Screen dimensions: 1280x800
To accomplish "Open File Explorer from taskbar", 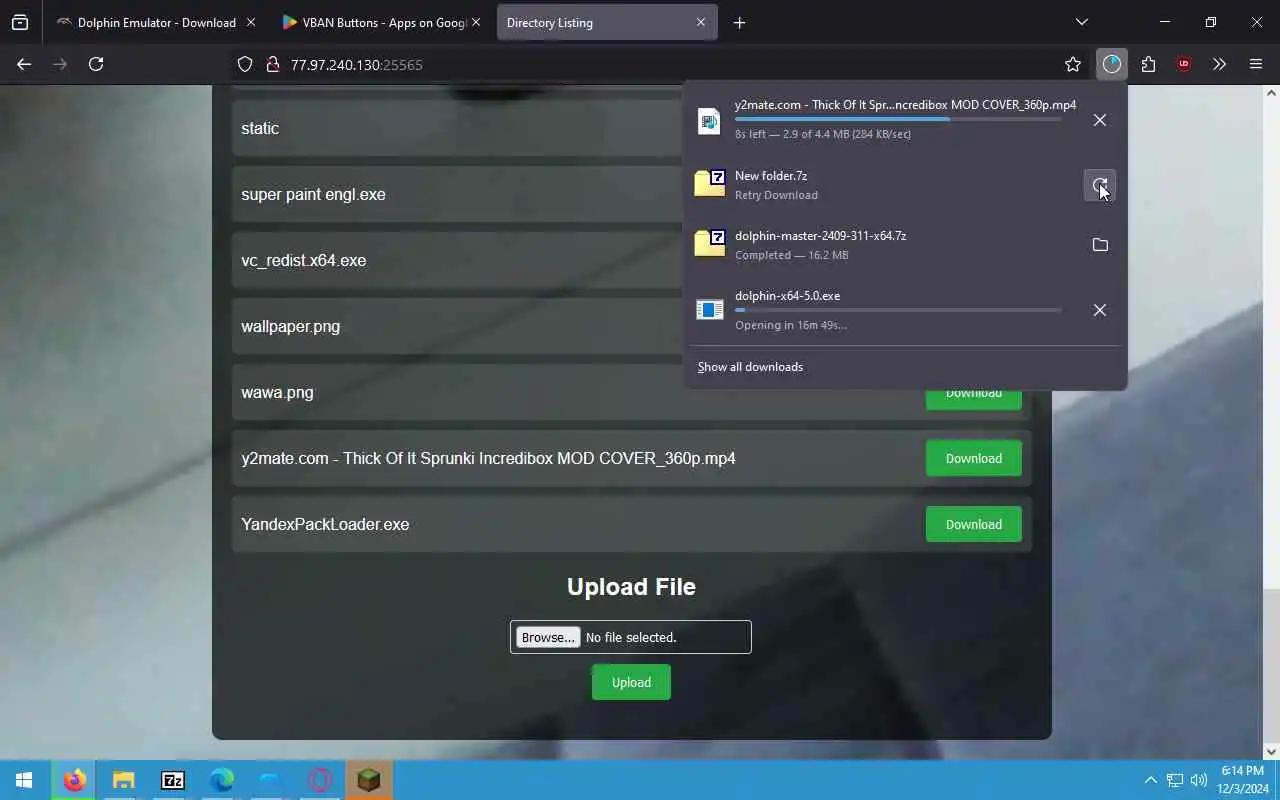I will pos(123,780).
